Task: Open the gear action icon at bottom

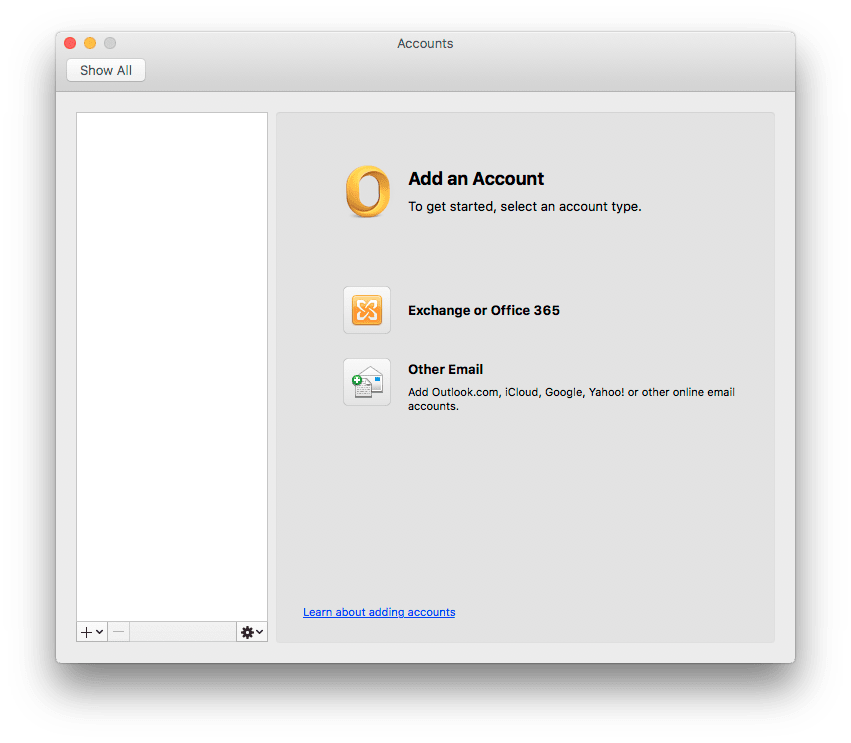Action: [x=246, y=632]
